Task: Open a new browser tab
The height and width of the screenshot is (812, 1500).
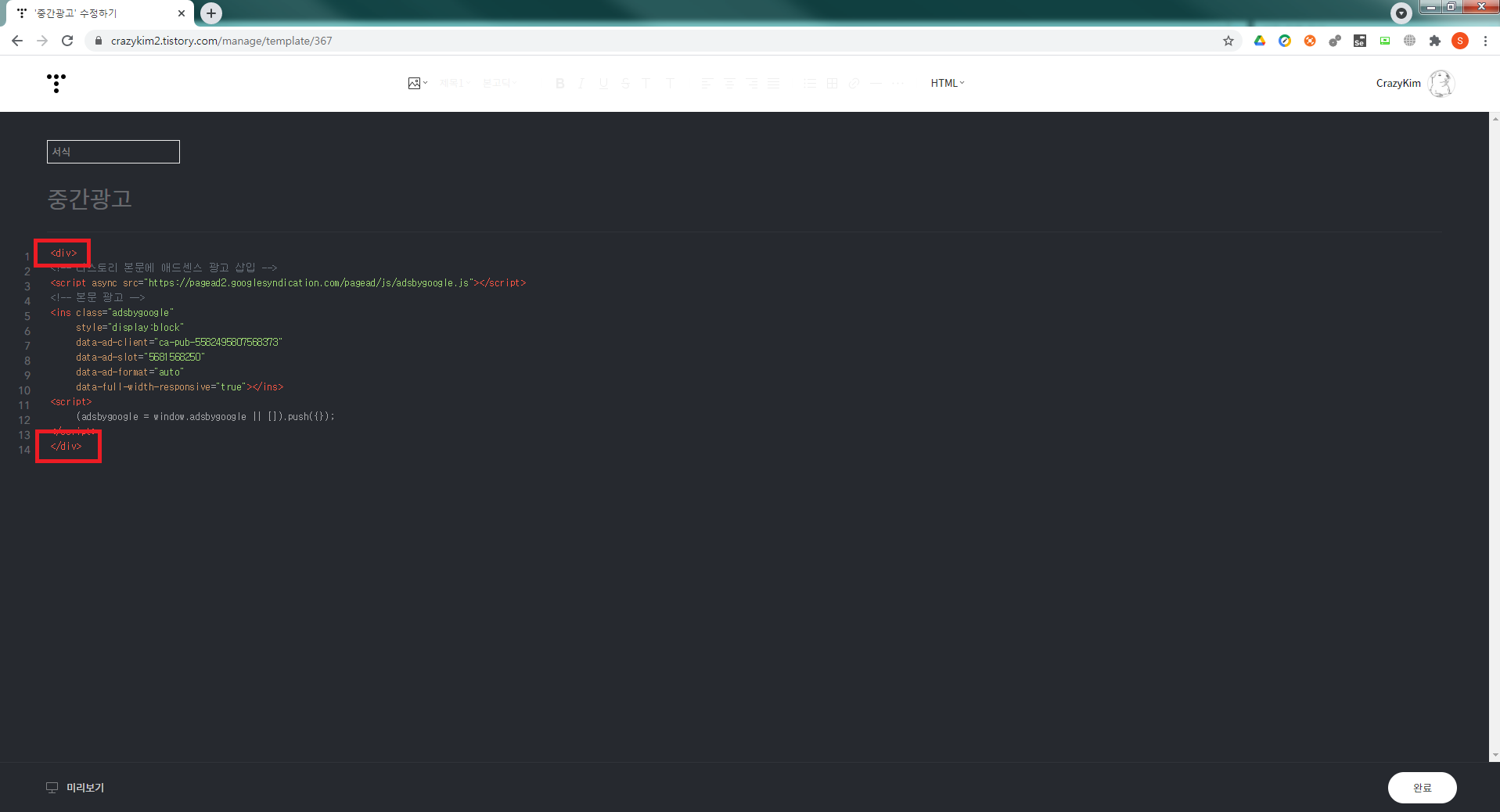Action: pos(211,13)
